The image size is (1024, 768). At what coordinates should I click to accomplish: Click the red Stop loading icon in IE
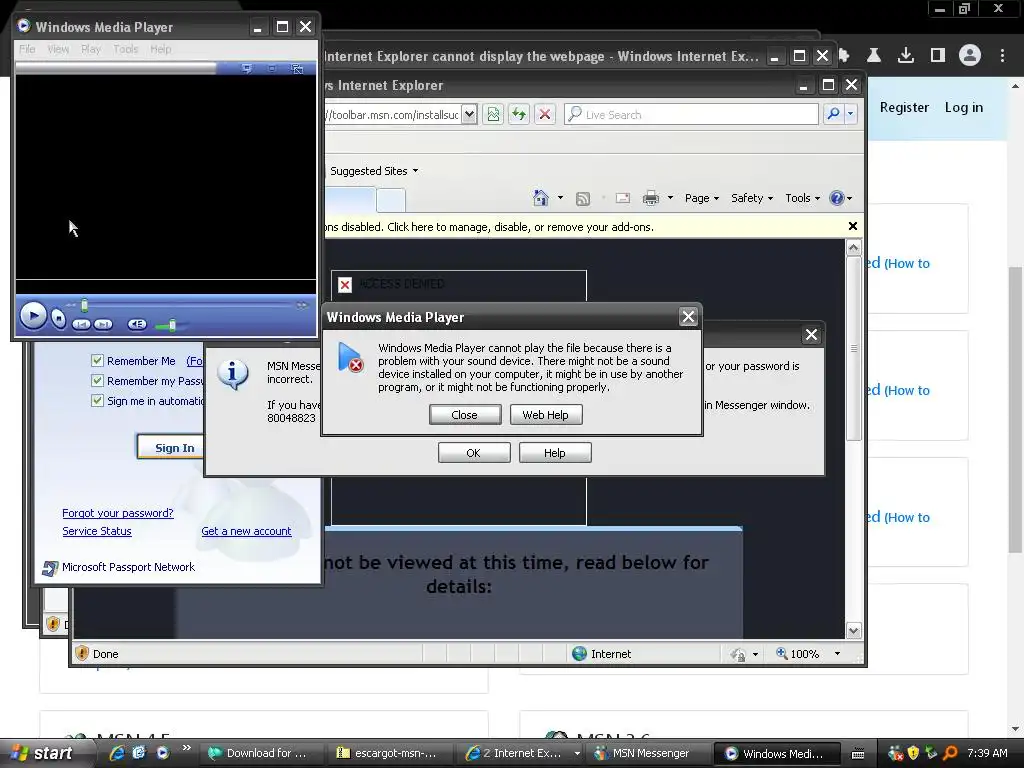click(545, 115)
